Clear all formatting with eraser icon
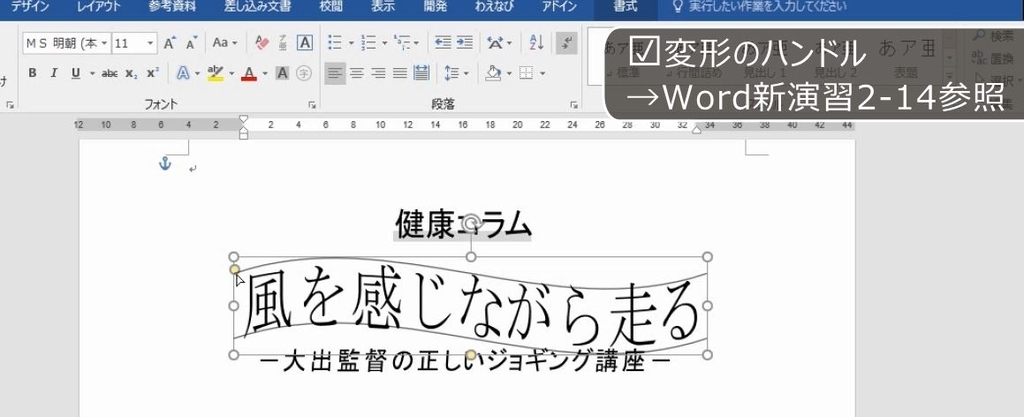The image size is (1024, 417). coord(263,43)
